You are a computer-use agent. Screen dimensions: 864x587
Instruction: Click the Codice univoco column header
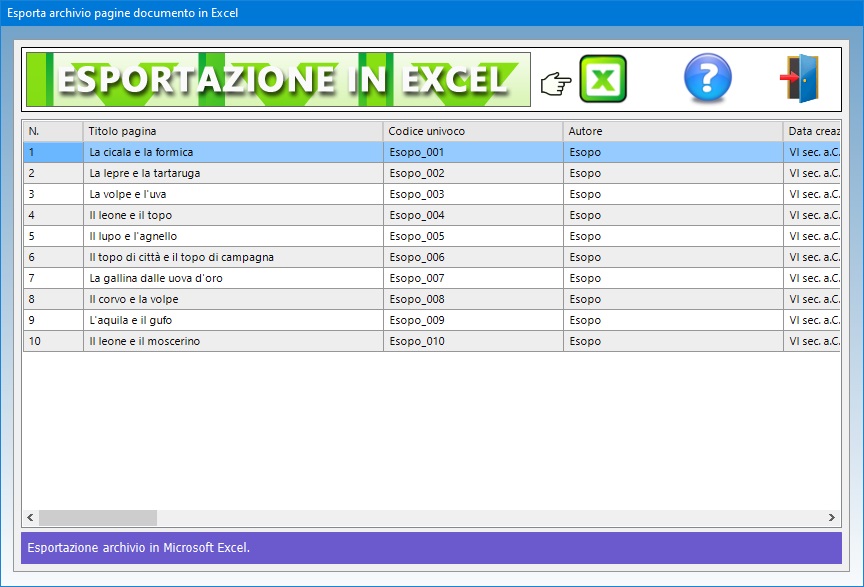coord(472,131)
